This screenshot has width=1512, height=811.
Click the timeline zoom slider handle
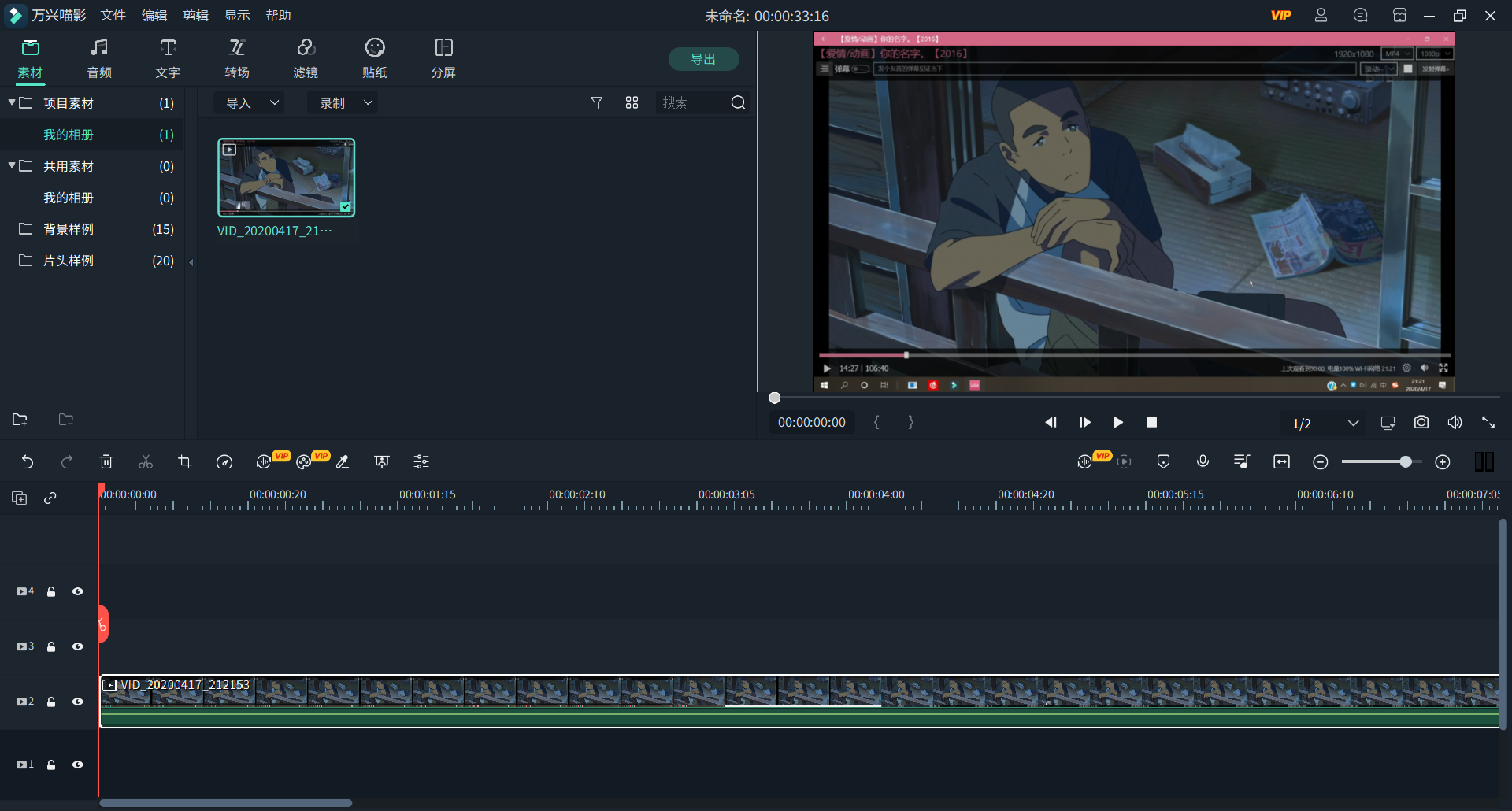pos(1405,462)
